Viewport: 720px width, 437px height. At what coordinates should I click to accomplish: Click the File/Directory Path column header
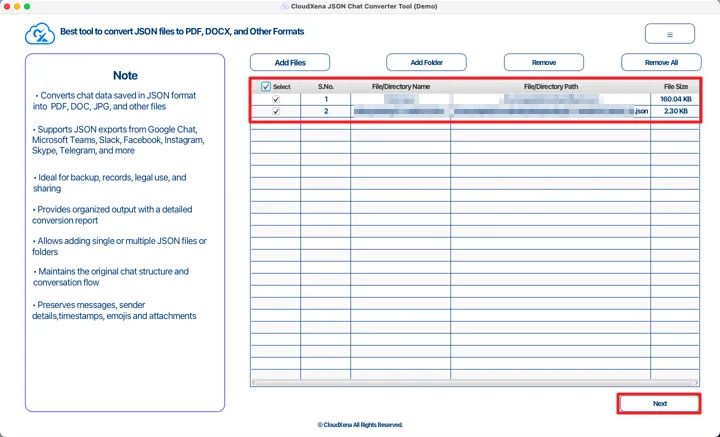tap(550, 87)
